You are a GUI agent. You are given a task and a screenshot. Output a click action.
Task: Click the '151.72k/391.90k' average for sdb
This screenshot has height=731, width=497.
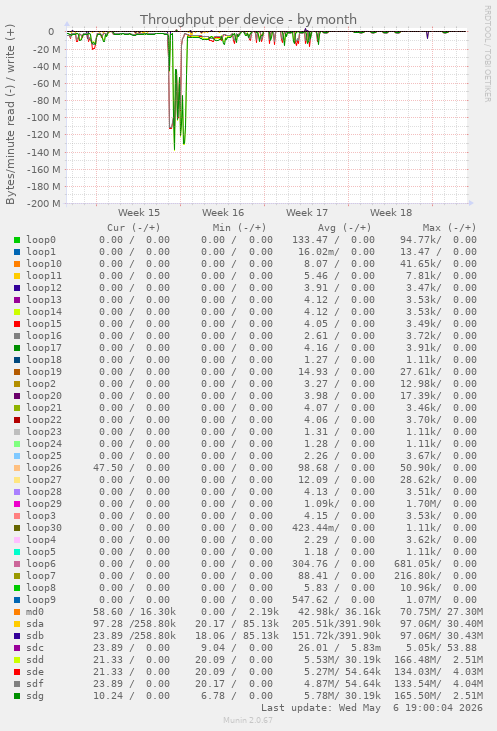point(337,635)
